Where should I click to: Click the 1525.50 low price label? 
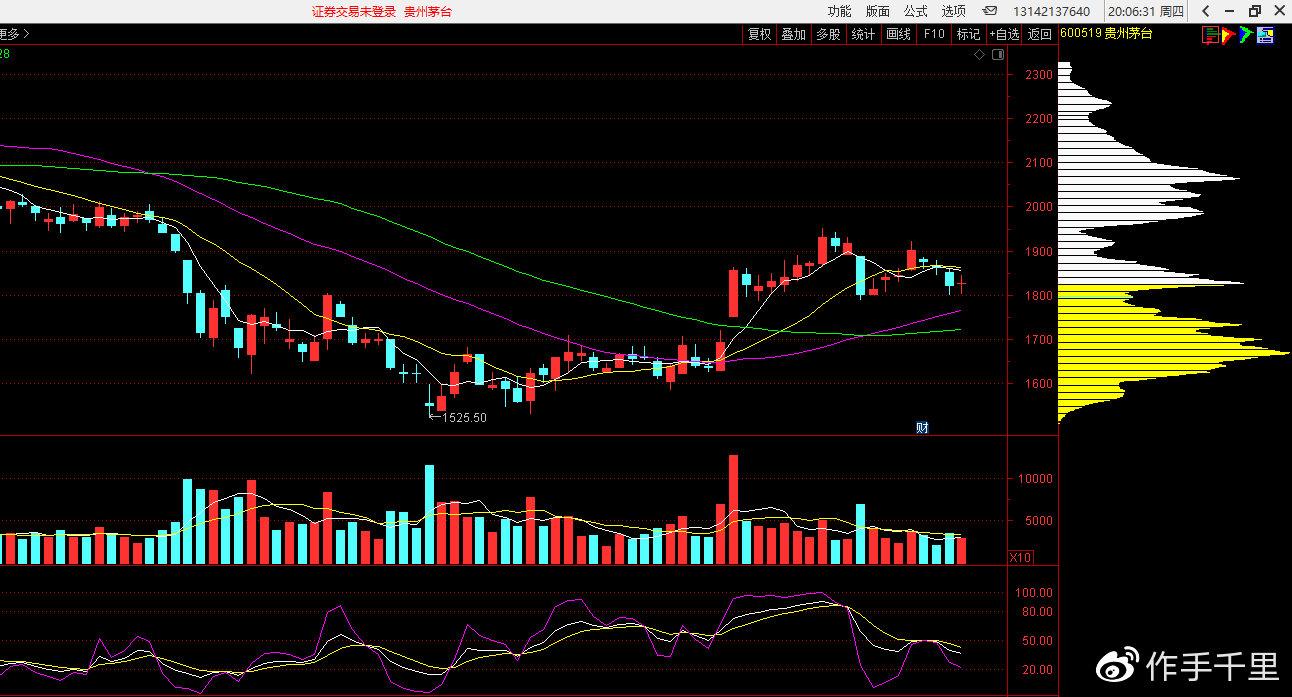tap(465, 418)
